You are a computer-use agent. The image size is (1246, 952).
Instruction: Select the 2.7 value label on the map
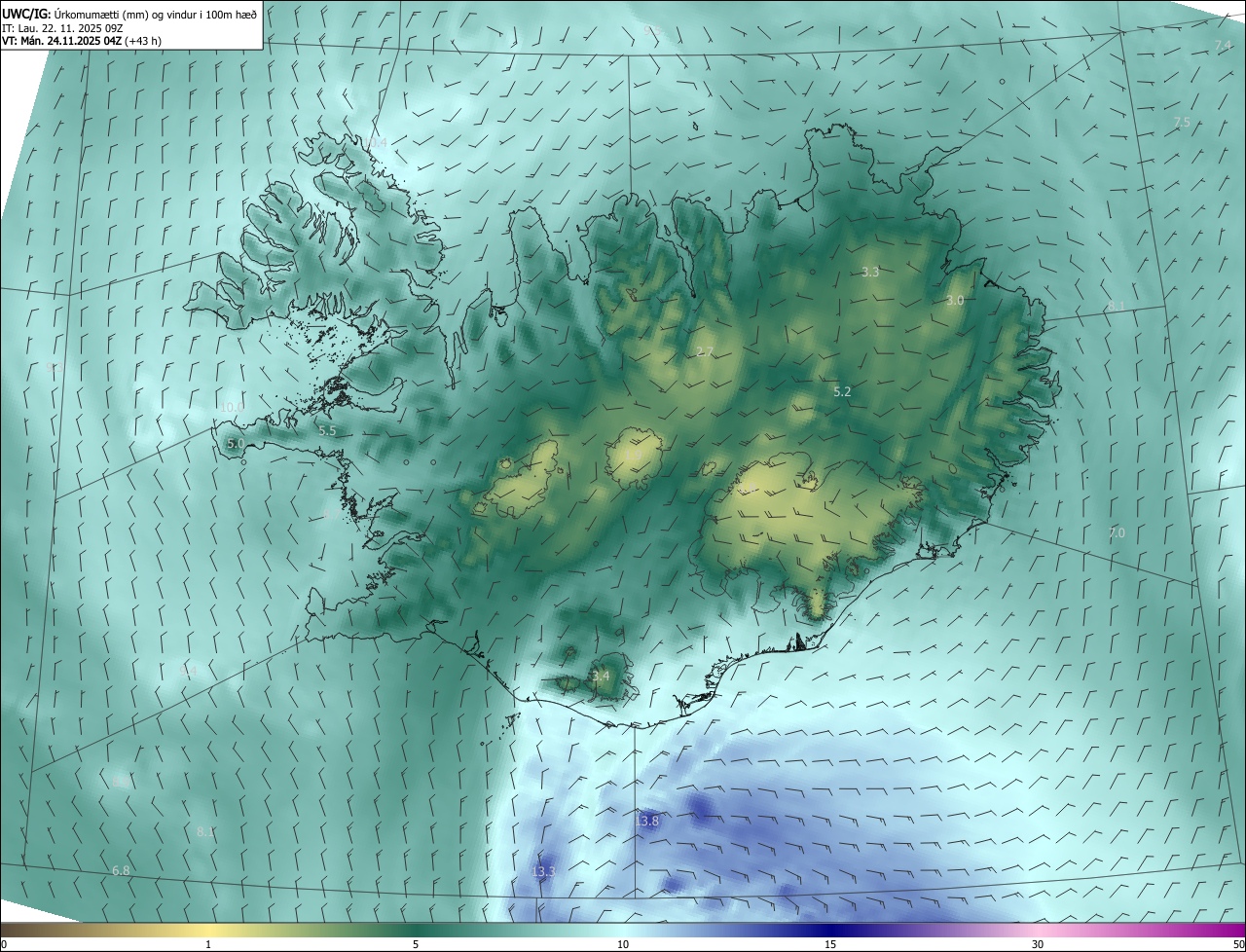(706, 351)
